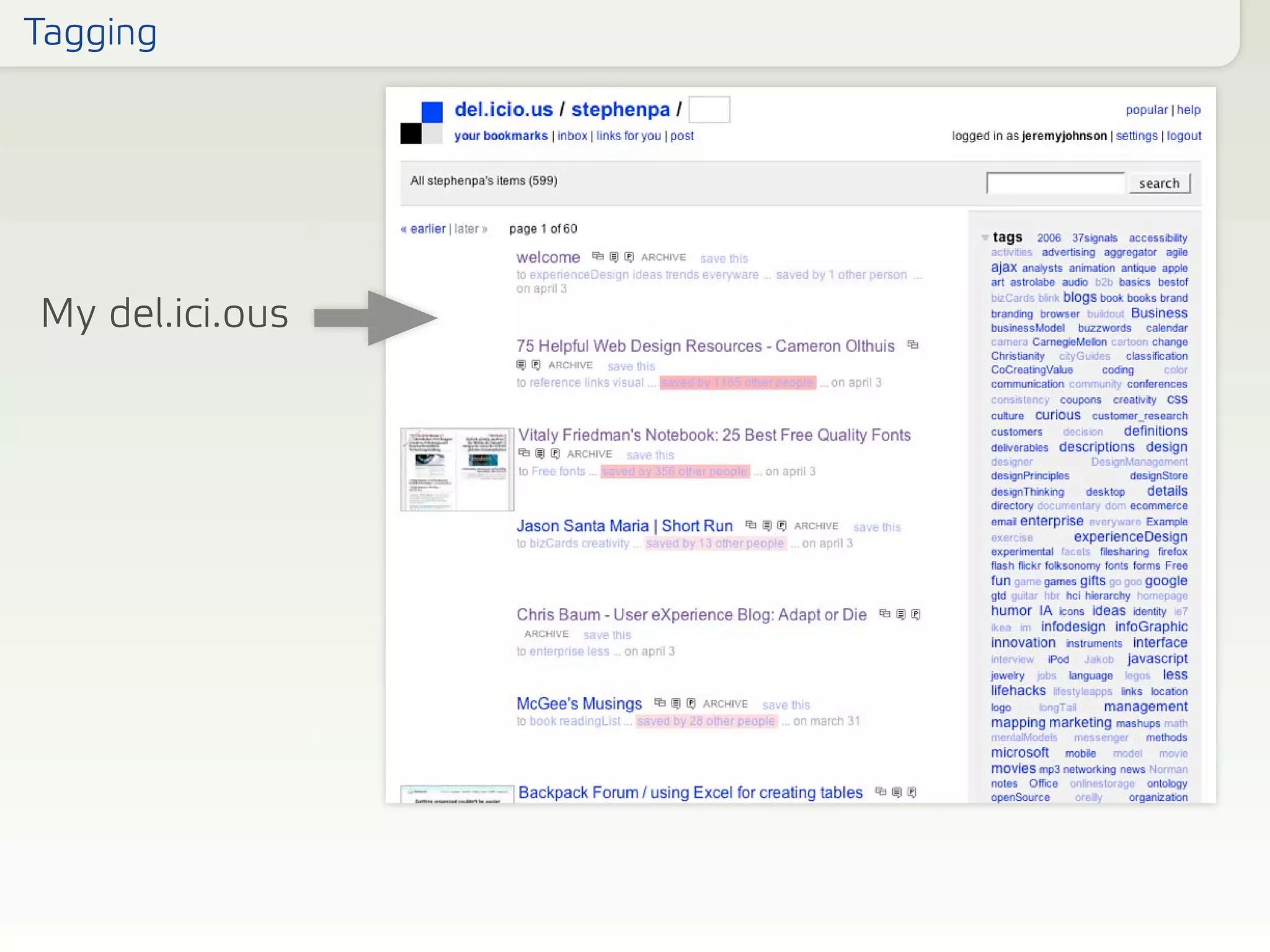Click the 'experienceDesign' tag under welcome
The width and height of the screenshot is (1270, 952).
coord(579,275)
